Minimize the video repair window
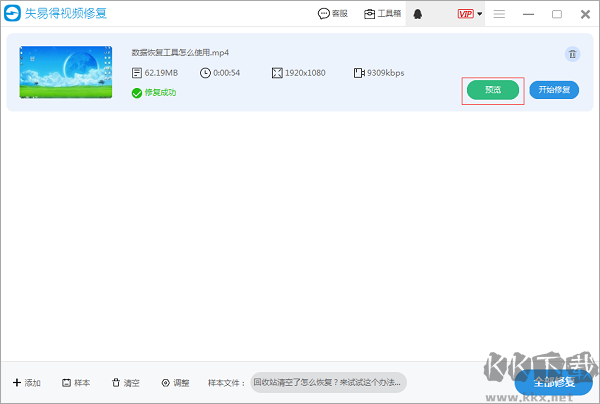 (x=528, y=14)
